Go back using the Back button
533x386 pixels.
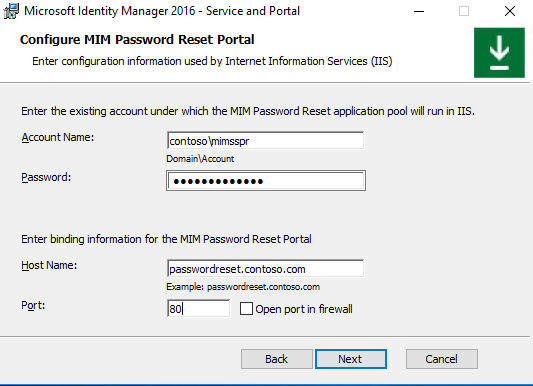pyautogui.click(x=277, y=359)
